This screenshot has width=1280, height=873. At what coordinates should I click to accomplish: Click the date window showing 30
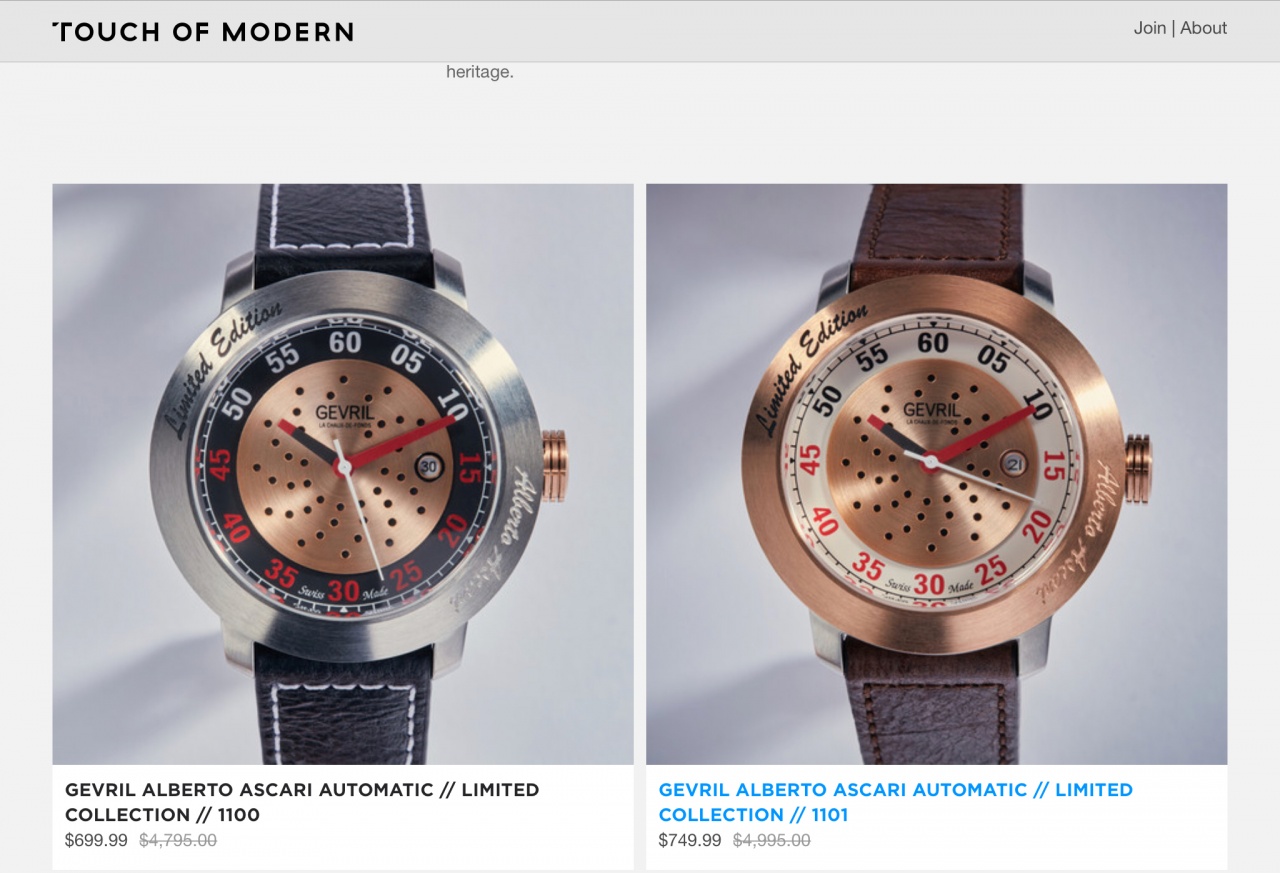tap(429, 466)
